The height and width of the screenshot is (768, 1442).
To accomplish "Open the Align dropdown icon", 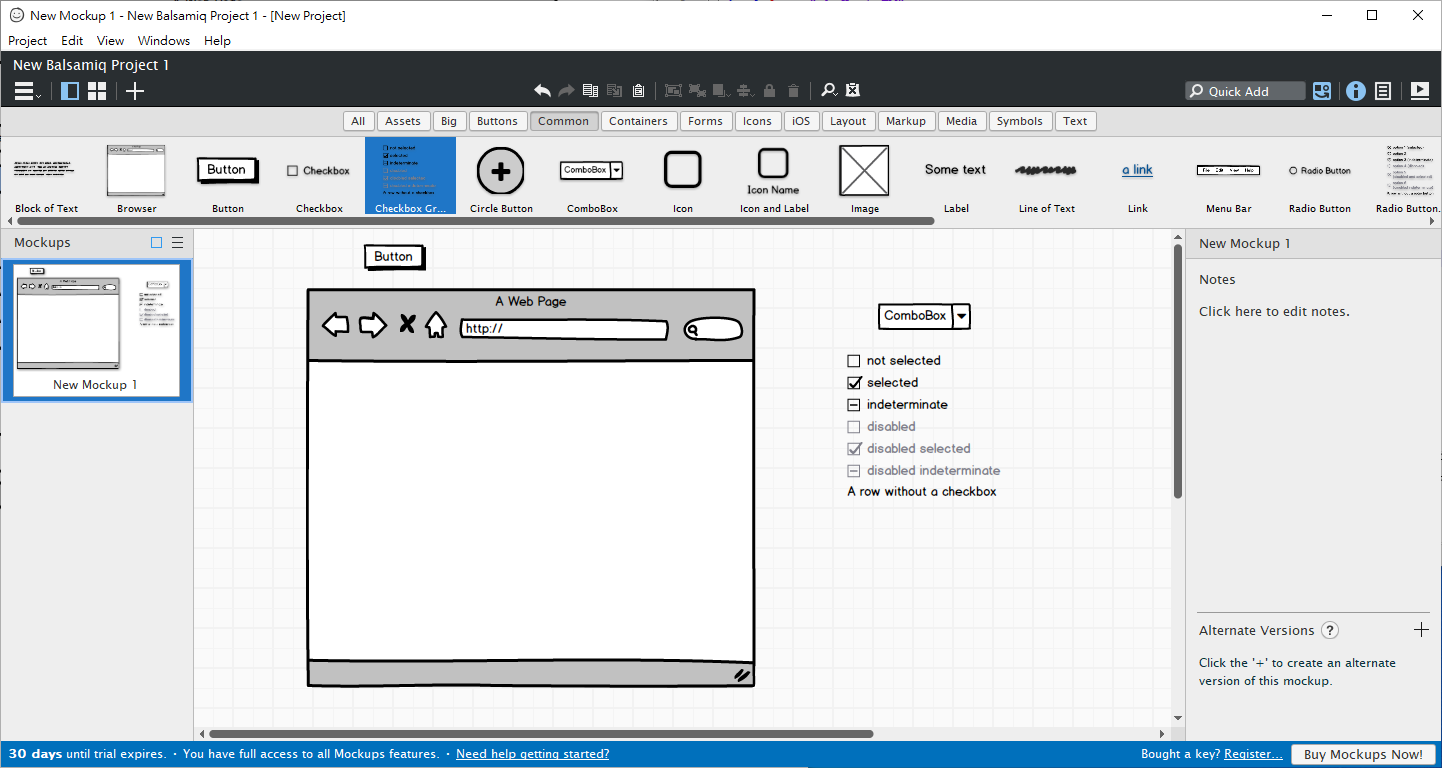I will [x=744, y=91].
